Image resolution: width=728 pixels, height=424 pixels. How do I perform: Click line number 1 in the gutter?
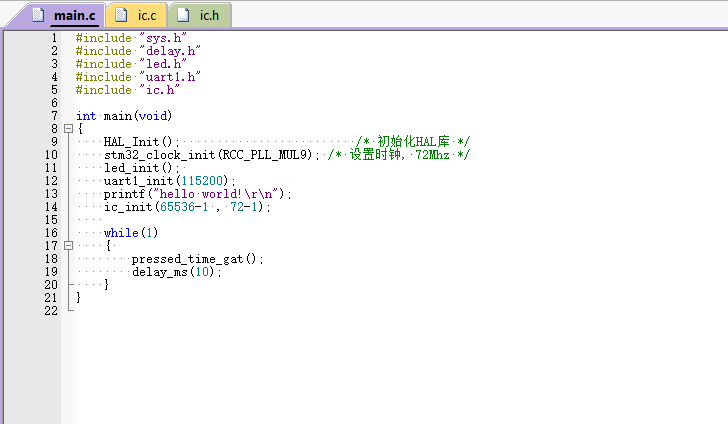coord(54,38)
